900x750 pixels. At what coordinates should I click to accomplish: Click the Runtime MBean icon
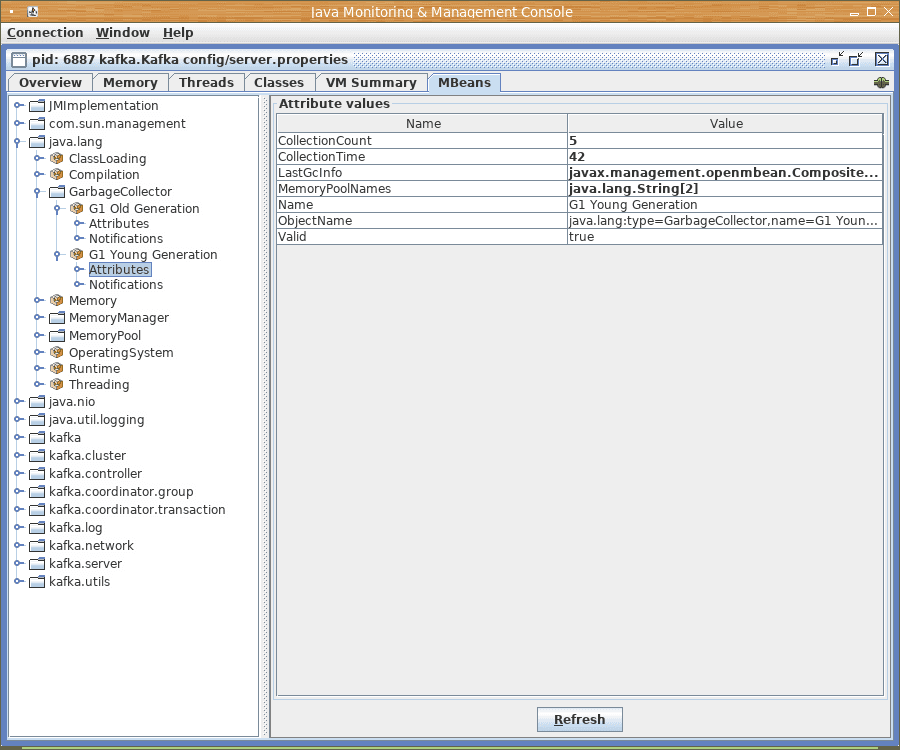[56, 368]
